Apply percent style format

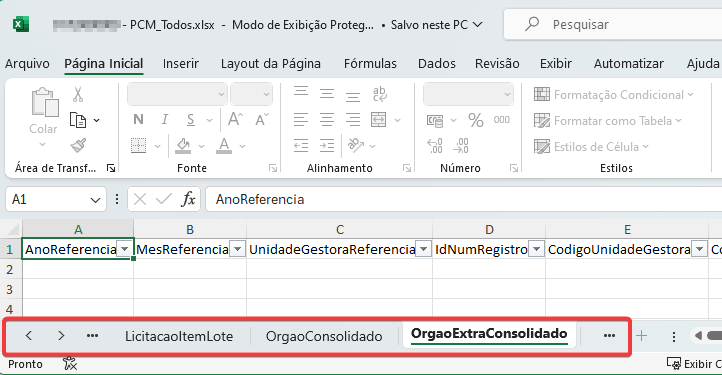click(476, 120)
